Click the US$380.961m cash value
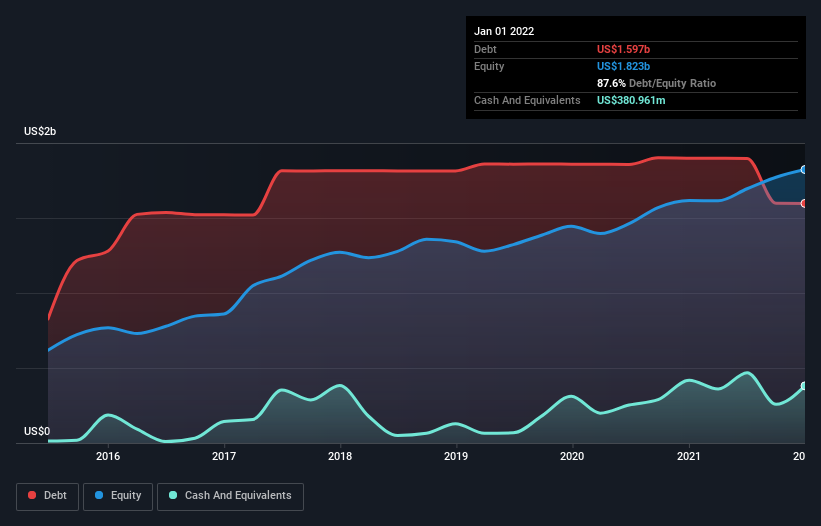This screenshot has height=526, width=821. coord(631,100)
